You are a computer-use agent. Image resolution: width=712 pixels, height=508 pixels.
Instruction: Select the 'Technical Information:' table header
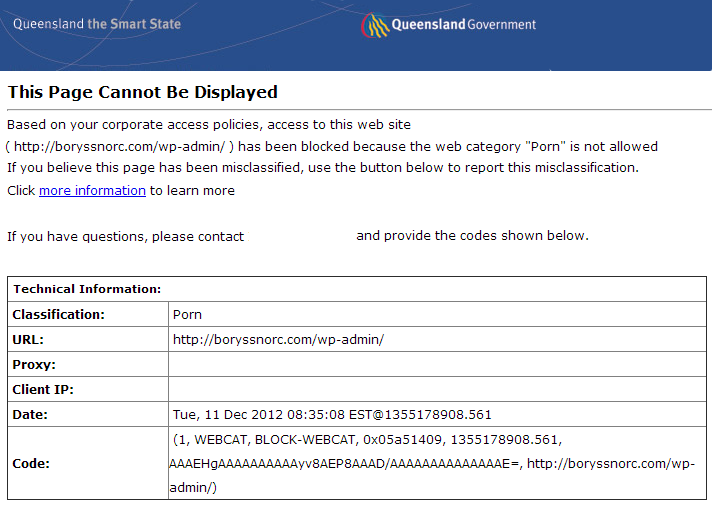pos(87,289)
